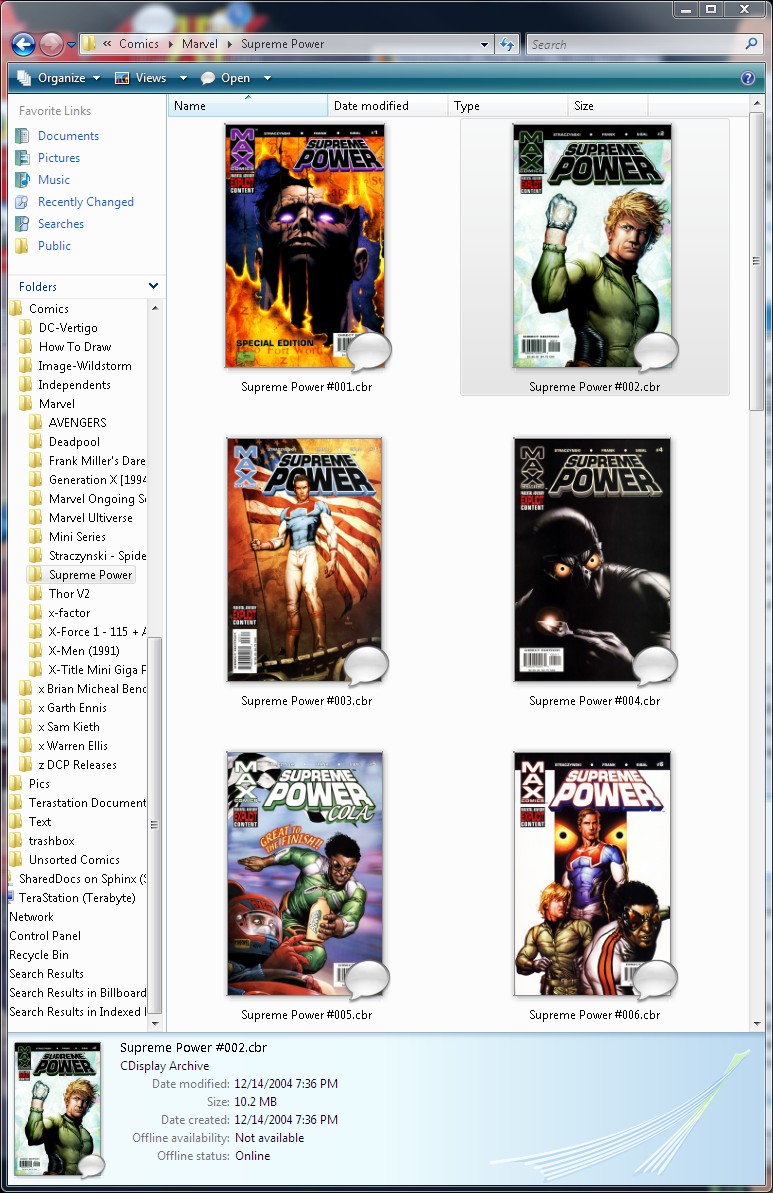Viewport: 773px width, 1193px height.
Task: Click the Refresh button in address bar
Action: point(507,44)
